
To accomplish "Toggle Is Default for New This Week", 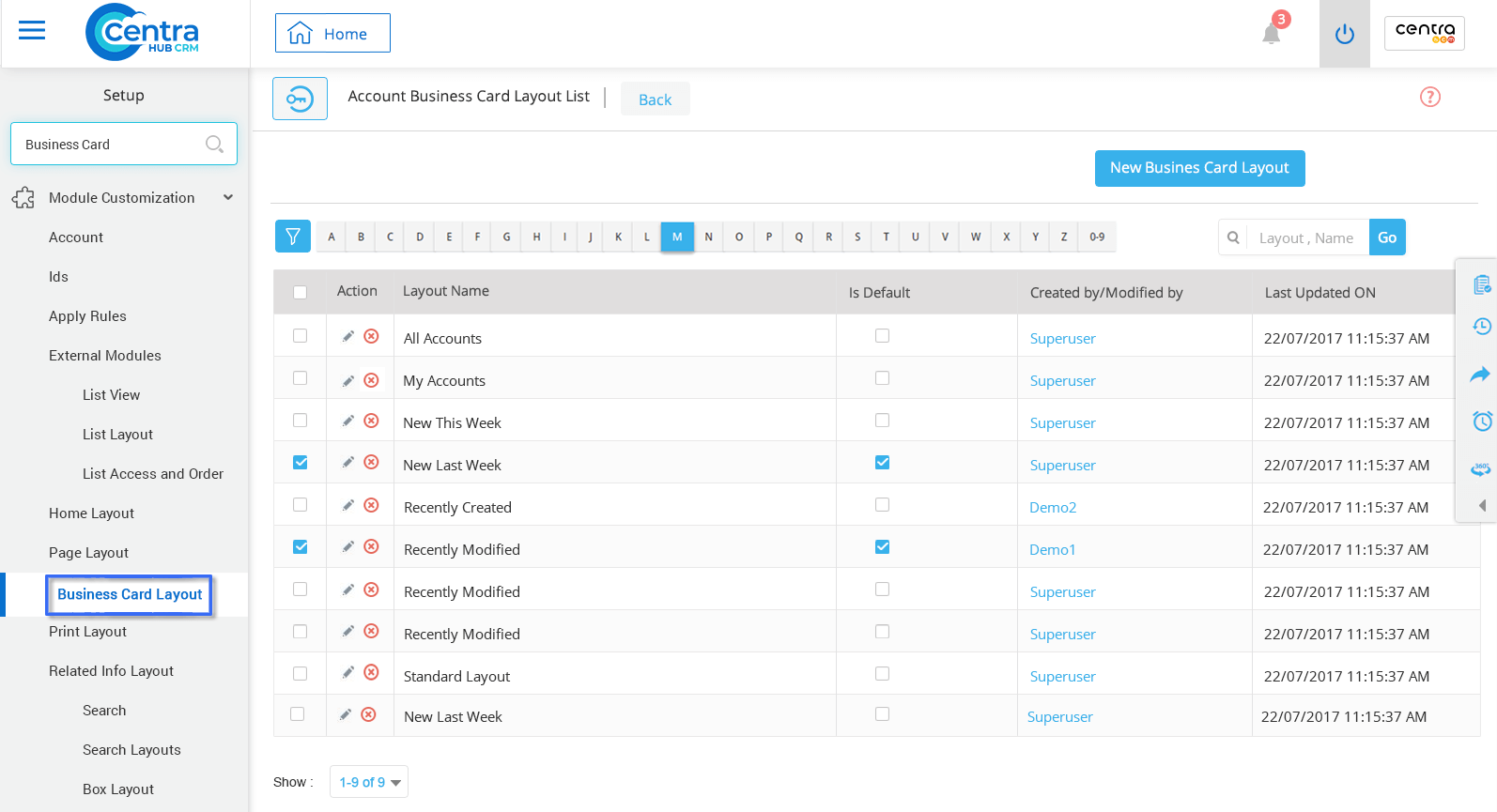I will (x=882, y=421).
